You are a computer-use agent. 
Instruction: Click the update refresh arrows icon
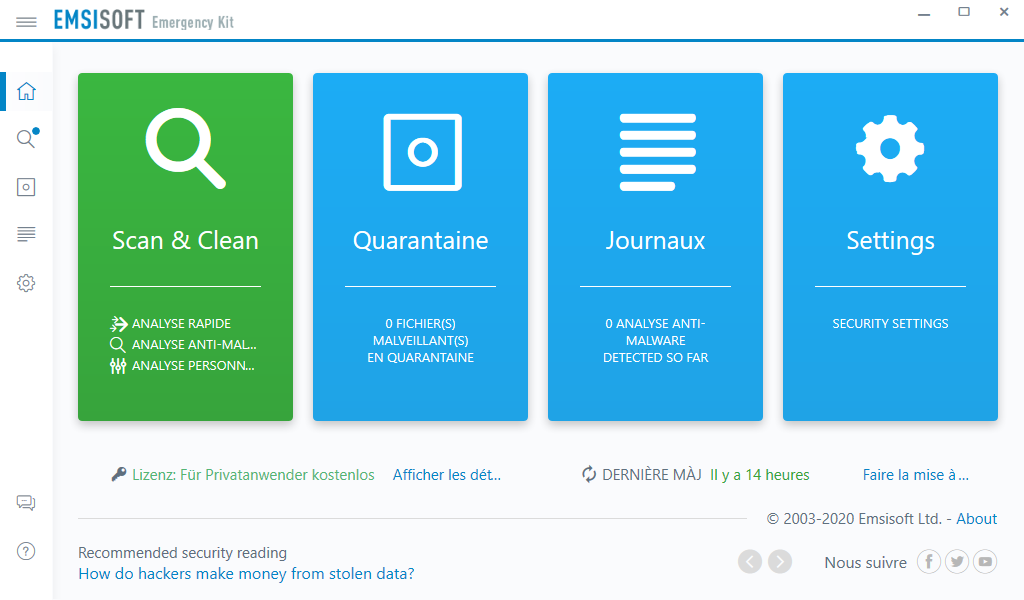(x=589, y=475)
